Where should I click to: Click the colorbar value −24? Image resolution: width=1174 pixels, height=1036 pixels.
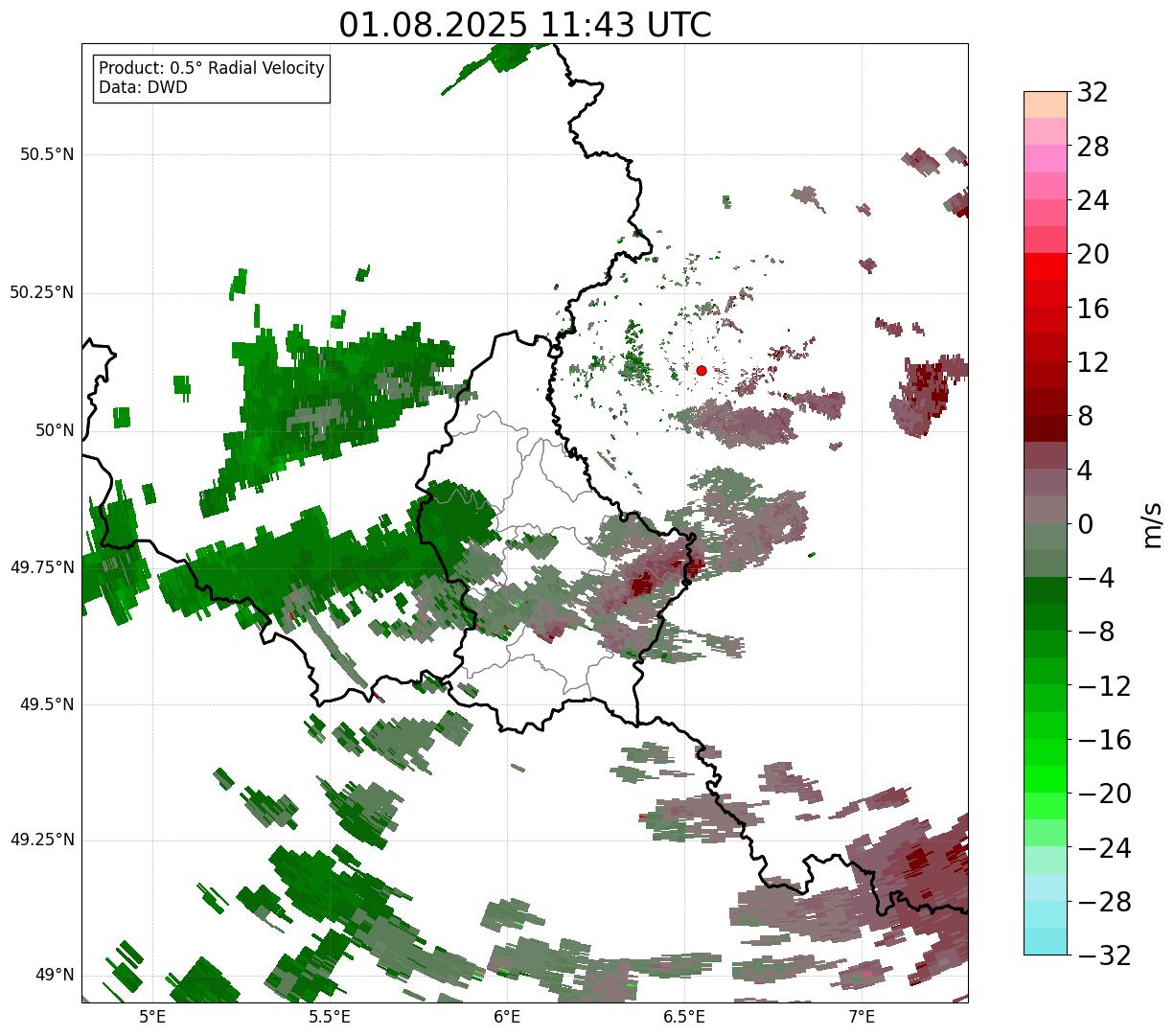point(1104,848)
